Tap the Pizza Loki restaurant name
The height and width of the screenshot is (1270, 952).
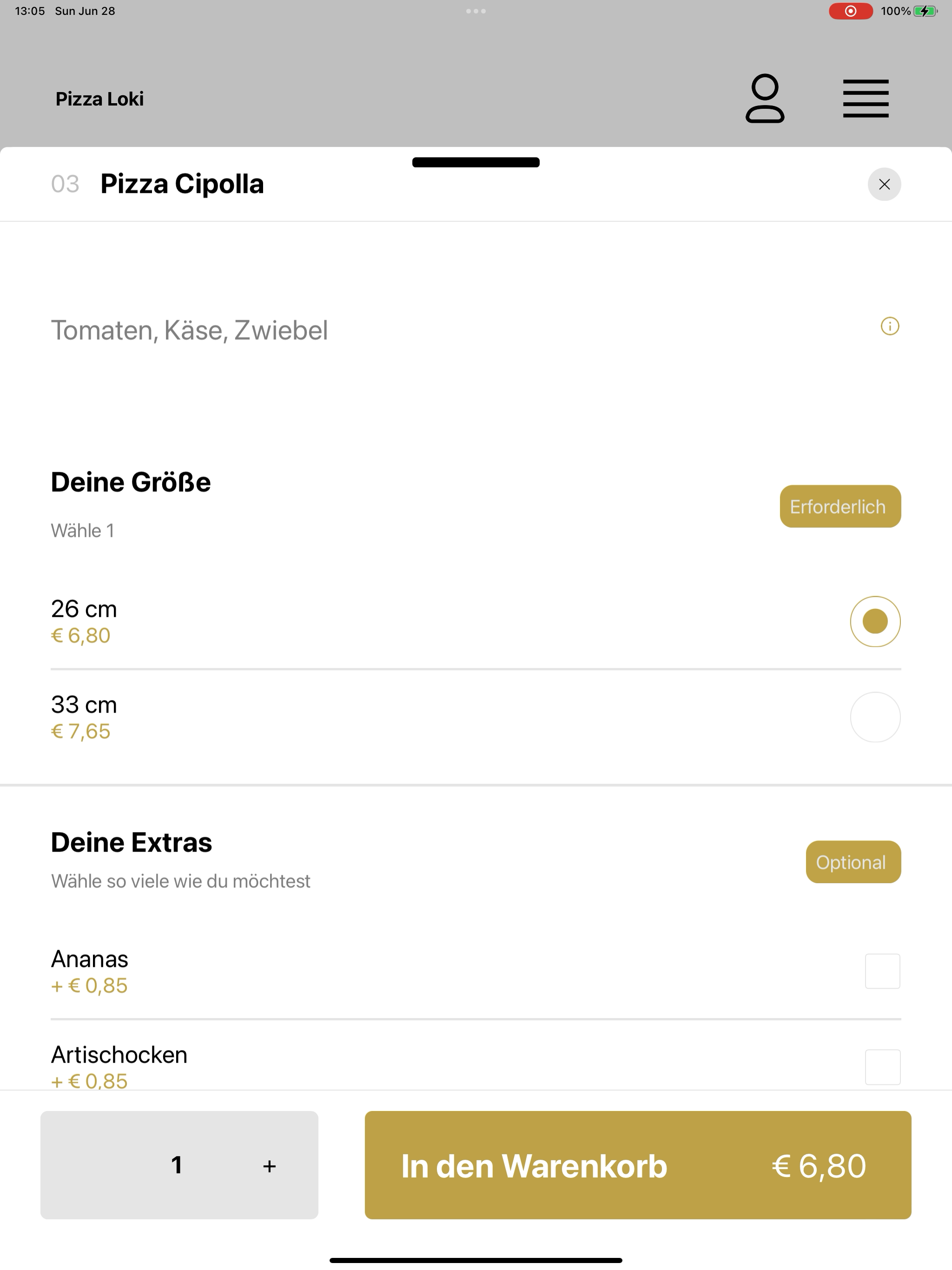coord(100,99)
